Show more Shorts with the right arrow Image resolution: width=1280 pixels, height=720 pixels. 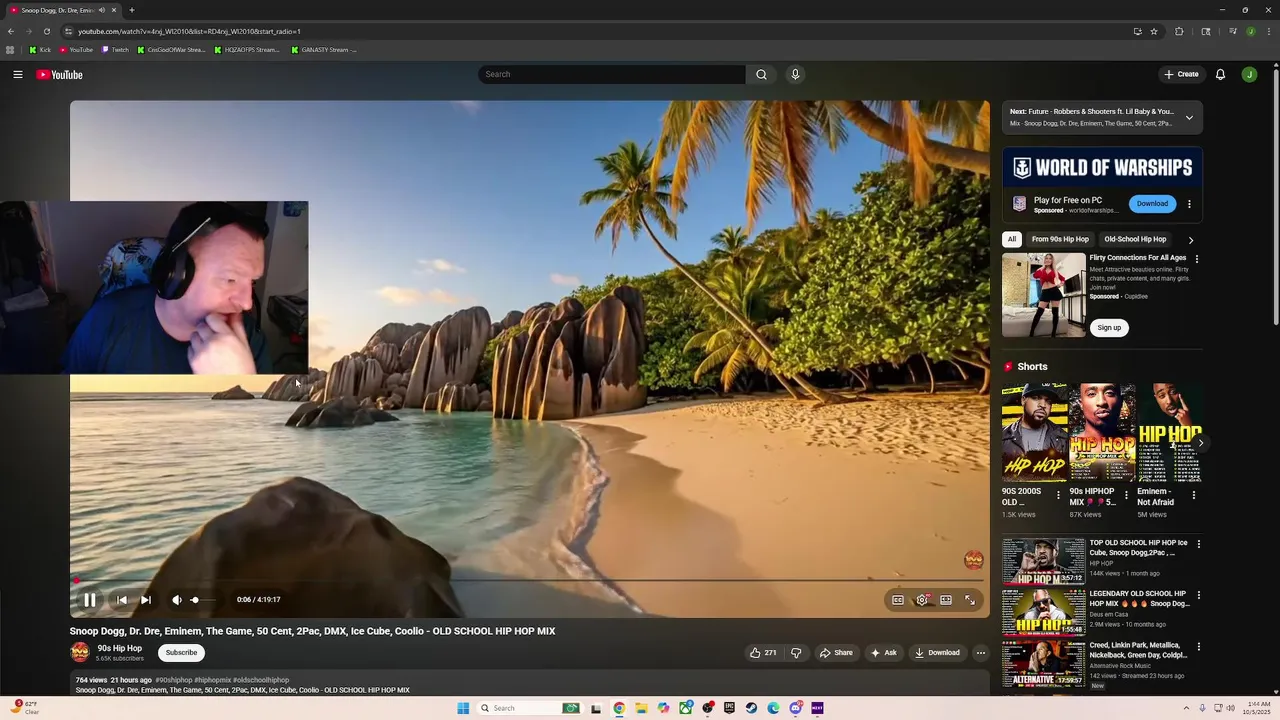1200,443
